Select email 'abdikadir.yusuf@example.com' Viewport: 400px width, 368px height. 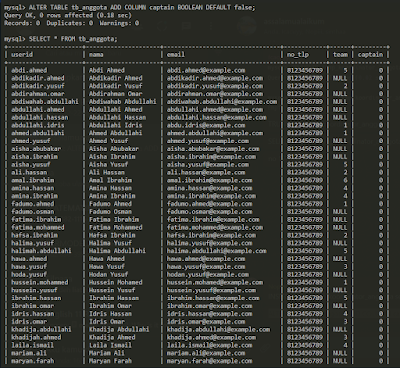[x=215, y=86]
